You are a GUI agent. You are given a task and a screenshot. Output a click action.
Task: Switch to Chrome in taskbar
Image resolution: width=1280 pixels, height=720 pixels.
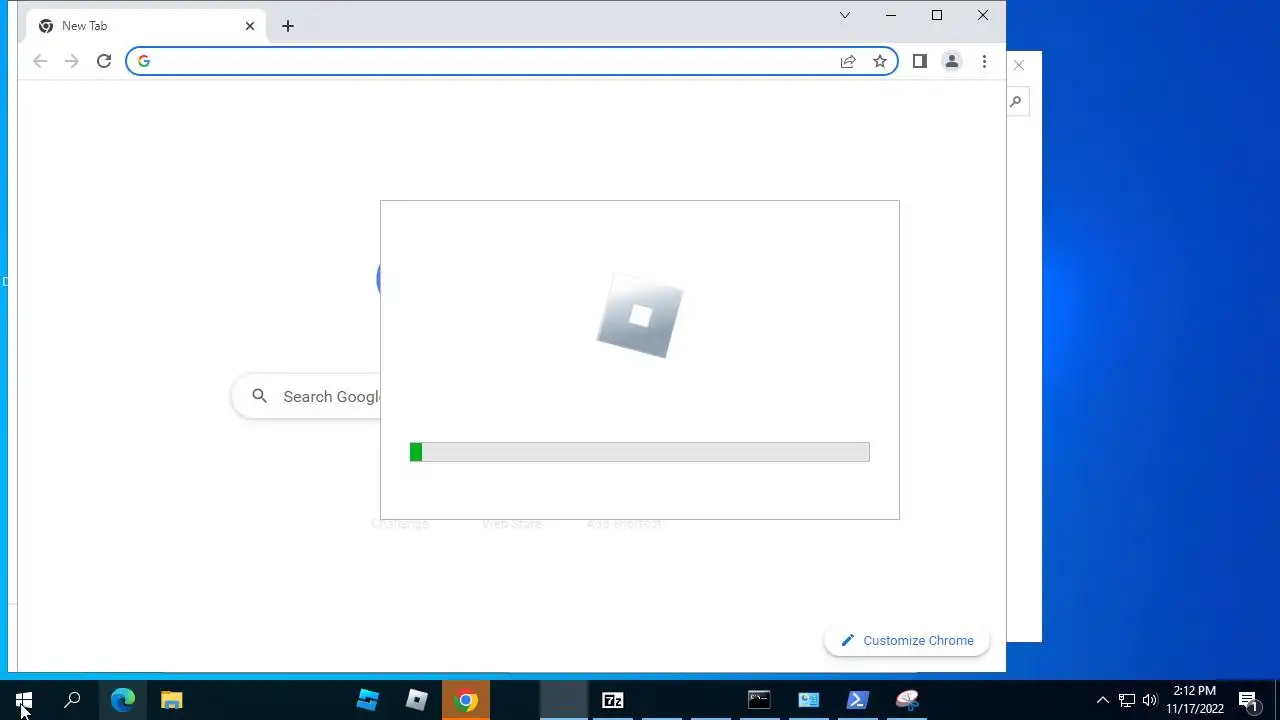[x=466, y=700]
